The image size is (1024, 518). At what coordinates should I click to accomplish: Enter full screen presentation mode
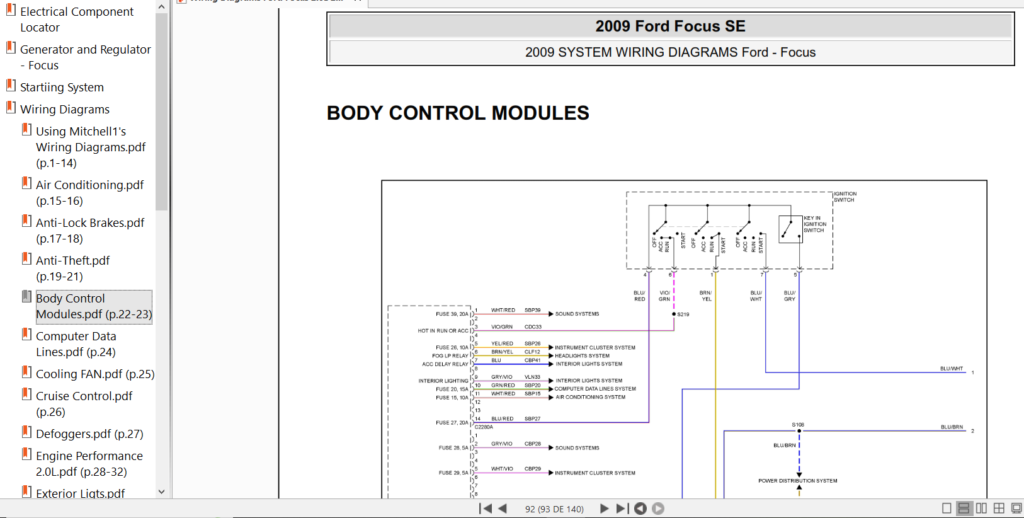click(1016, 508)
